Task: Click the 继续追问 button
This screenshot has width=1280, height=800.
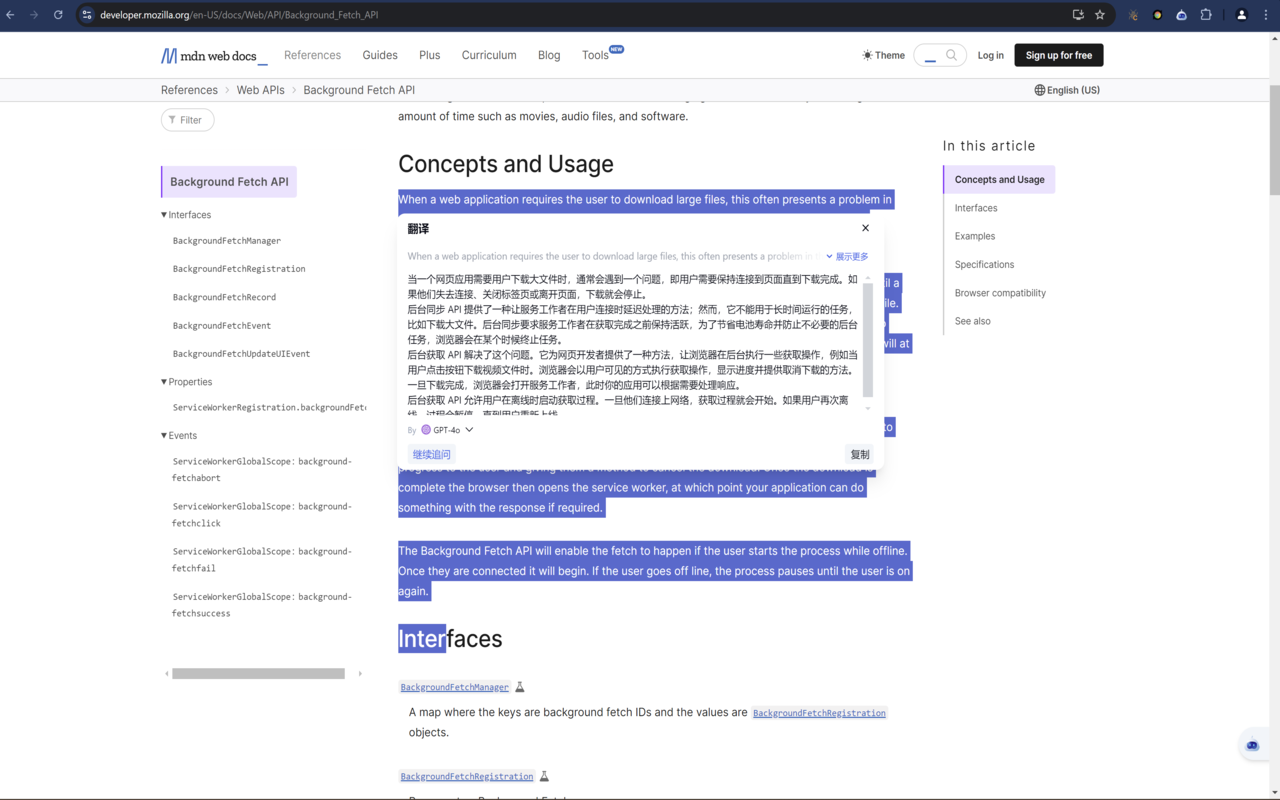Action: [432, 455]
